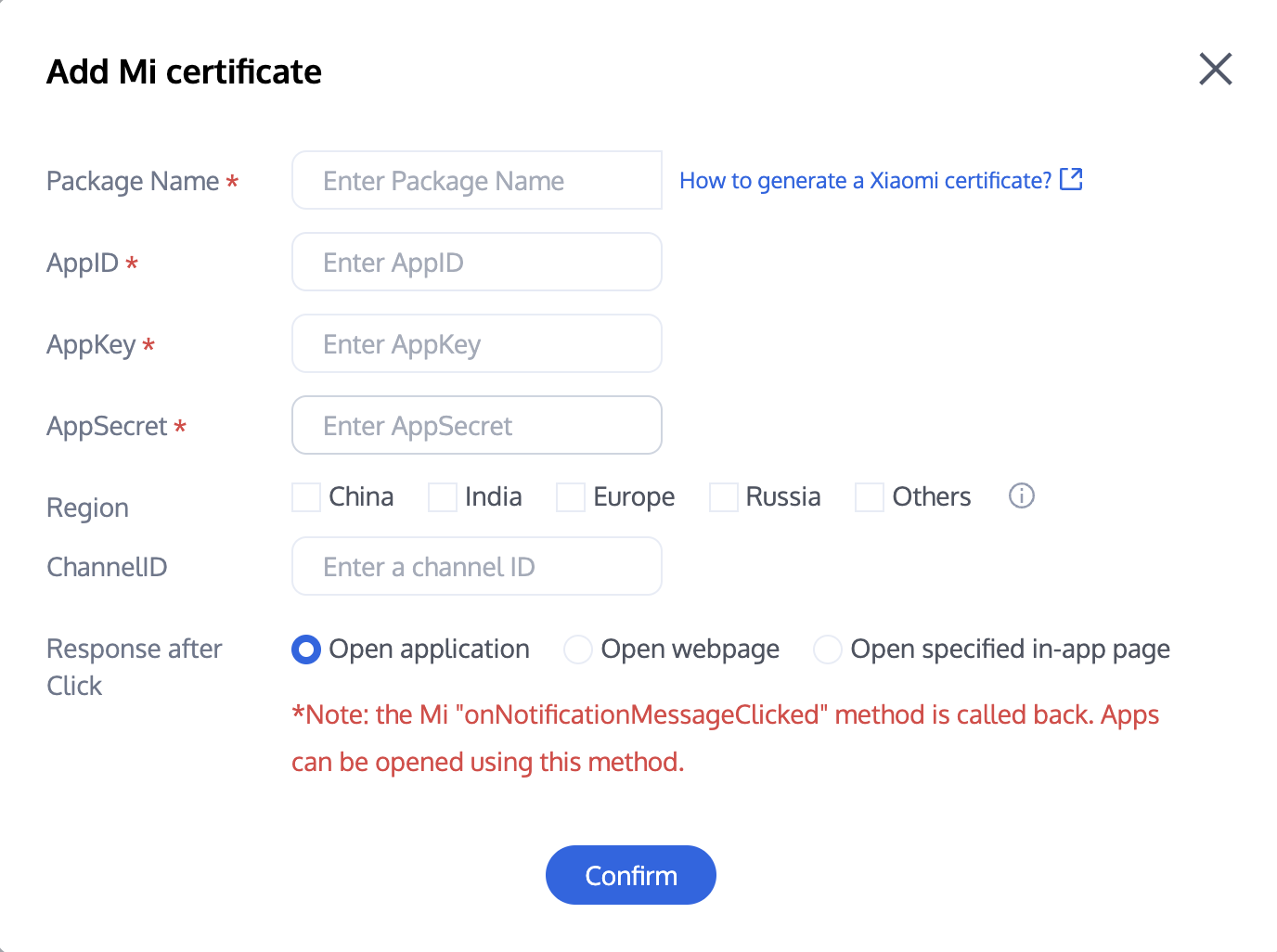
Task: Click the Enter AppKey text box
Action: tap(476, 344)
